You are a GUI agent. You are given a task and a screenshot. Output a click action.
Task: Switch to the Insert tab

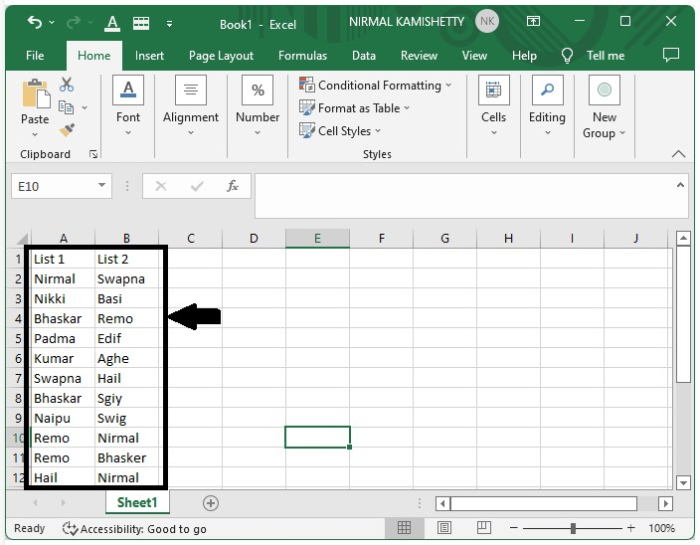(x=149, y=56)
